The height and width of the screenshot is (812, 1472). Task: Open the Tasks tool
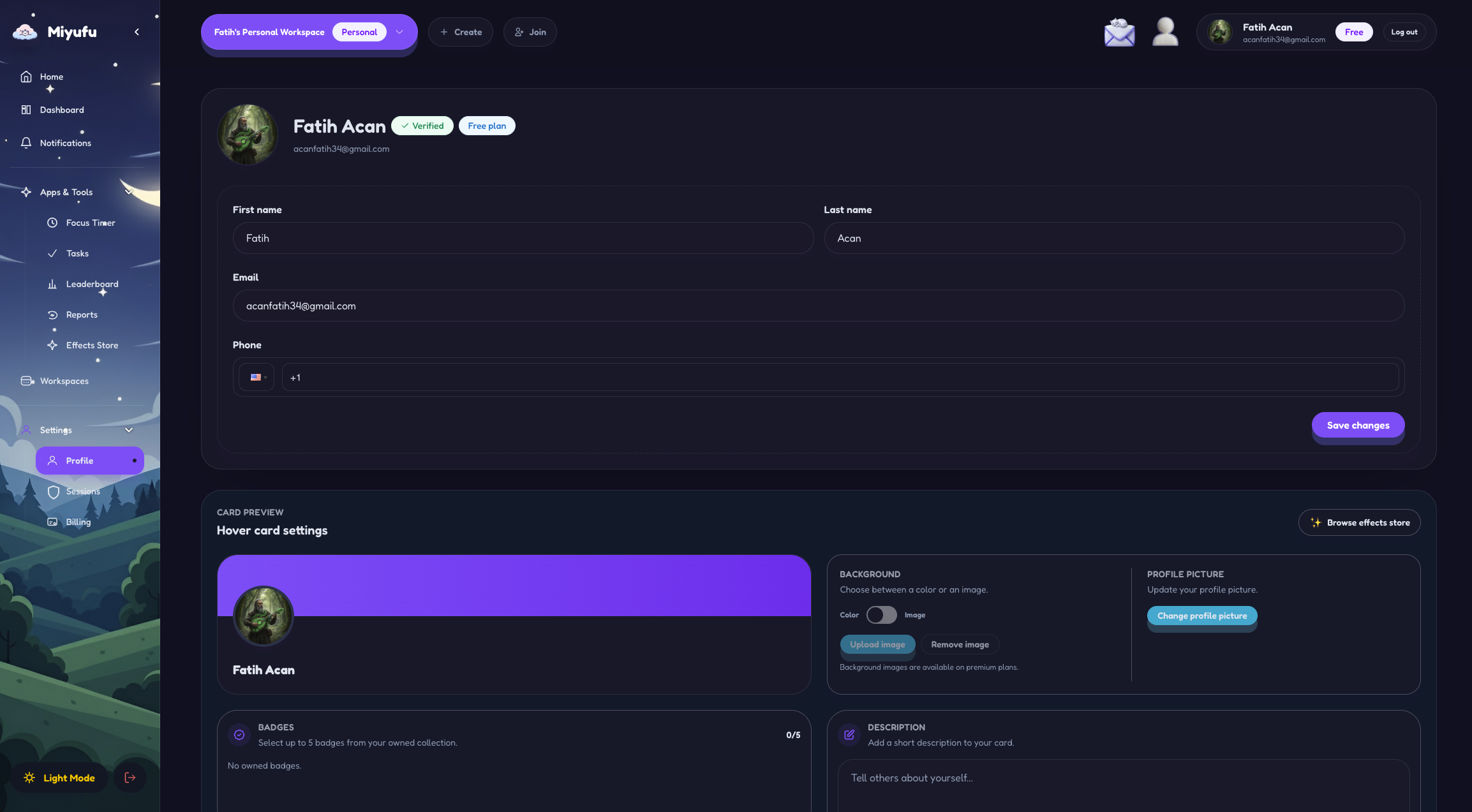point(90,253)
